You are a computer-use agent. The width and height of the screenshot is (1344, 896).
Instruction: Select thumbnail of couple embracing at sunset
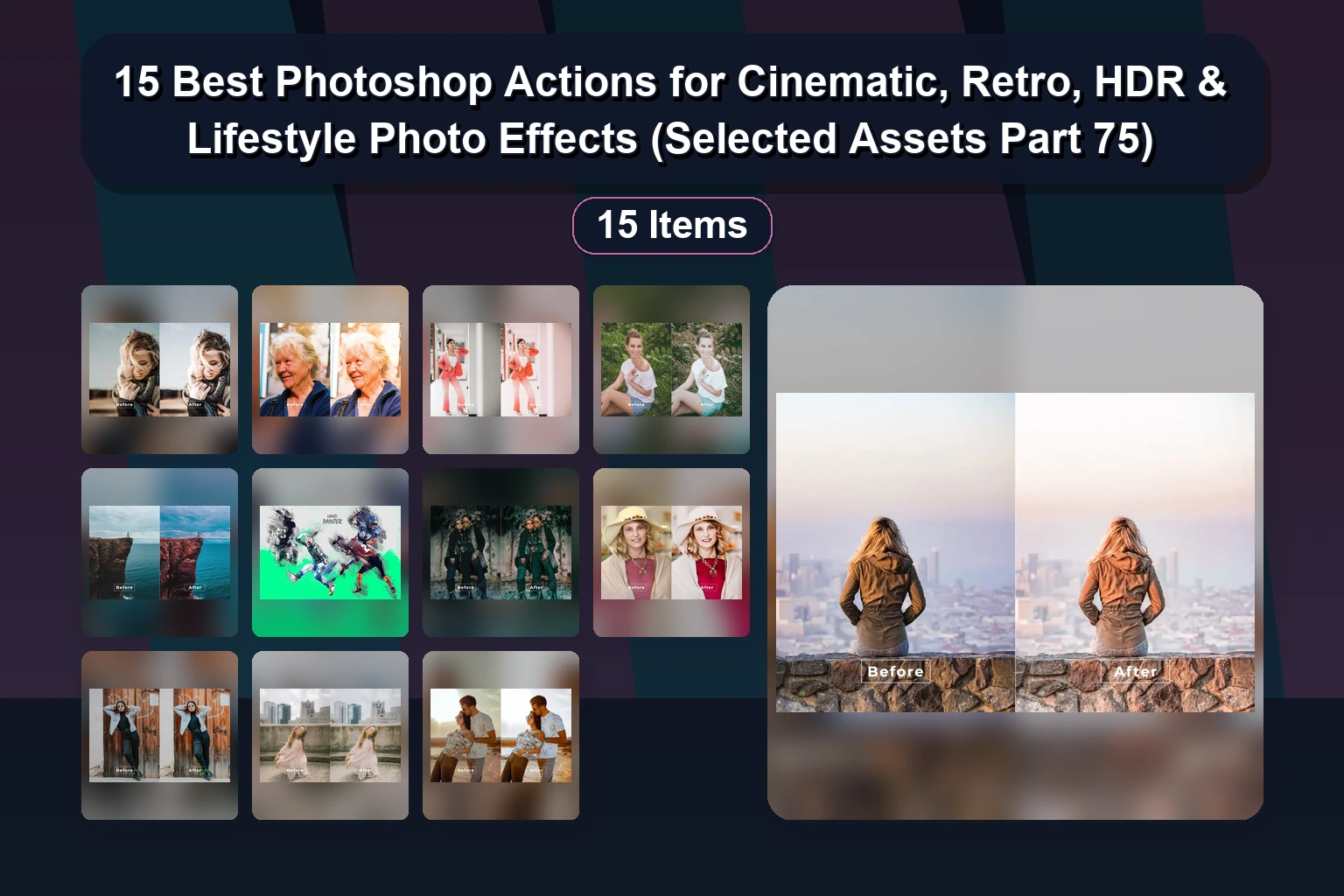pyautogui.click(x=500, y=735)
